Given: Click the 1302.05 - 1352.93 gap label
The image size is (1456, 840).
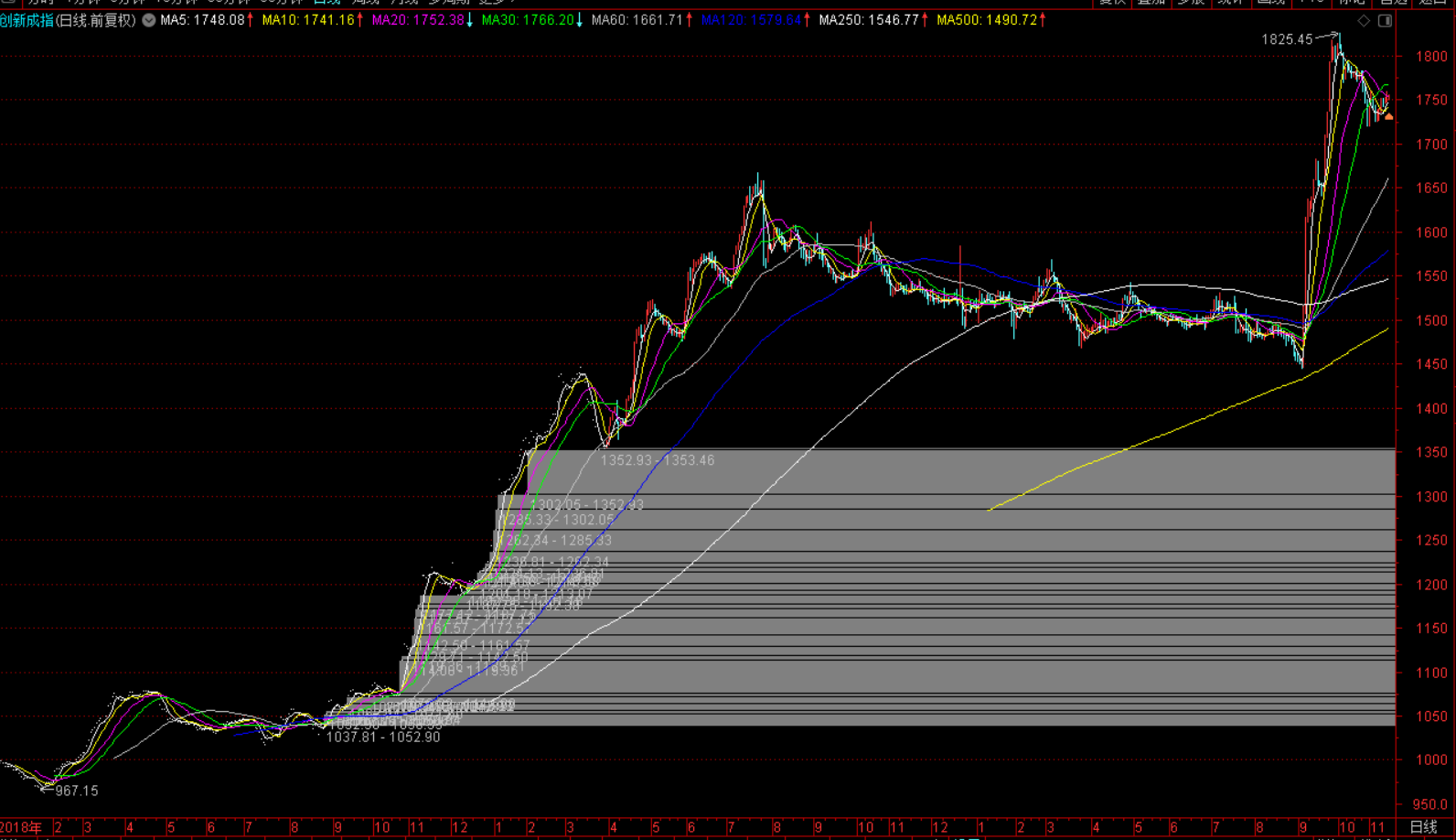Looking at the screenshot, I should [586, 505].
